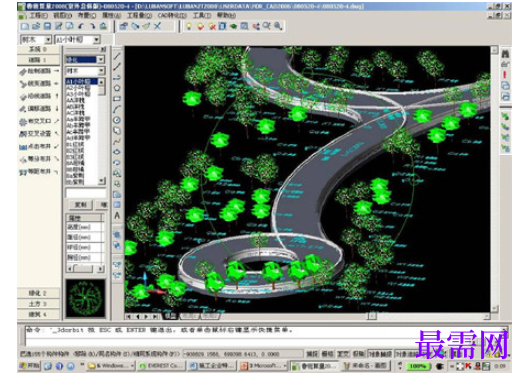Expand the 建筑 4 section
This screenshot has height=376, width=527.
[x=38, y=315]
